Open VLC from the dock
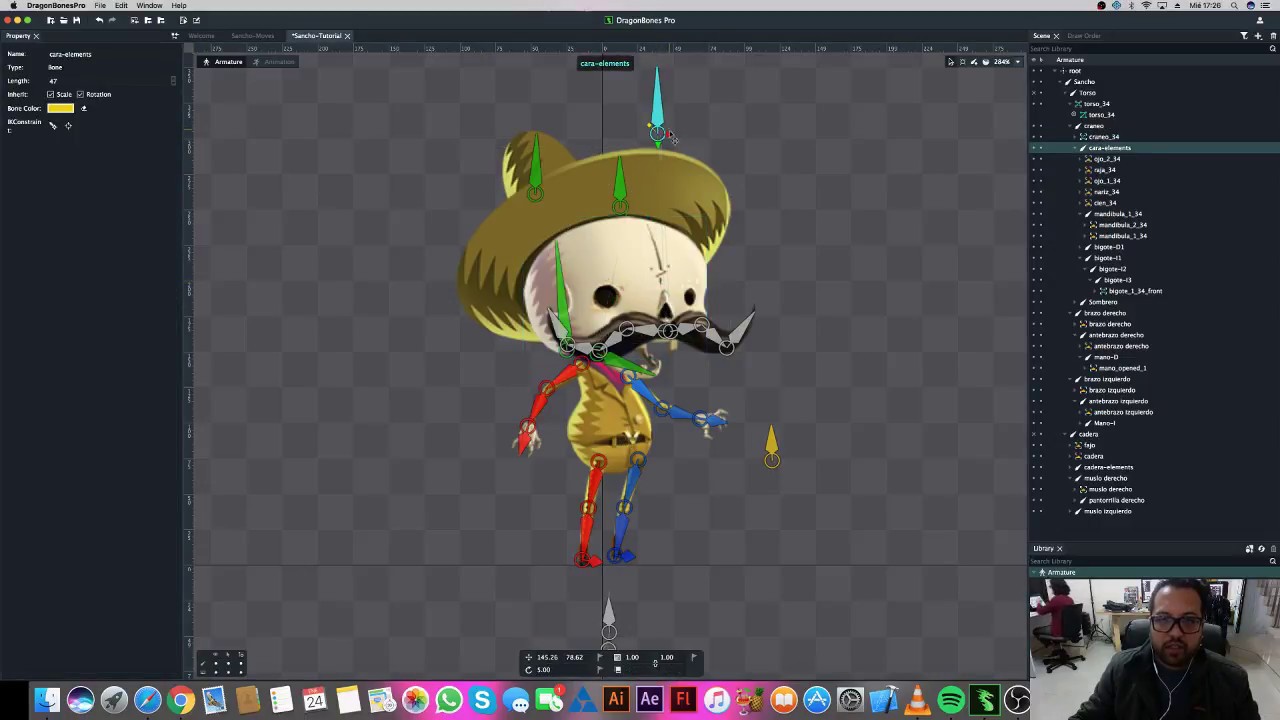 point(918,699)
